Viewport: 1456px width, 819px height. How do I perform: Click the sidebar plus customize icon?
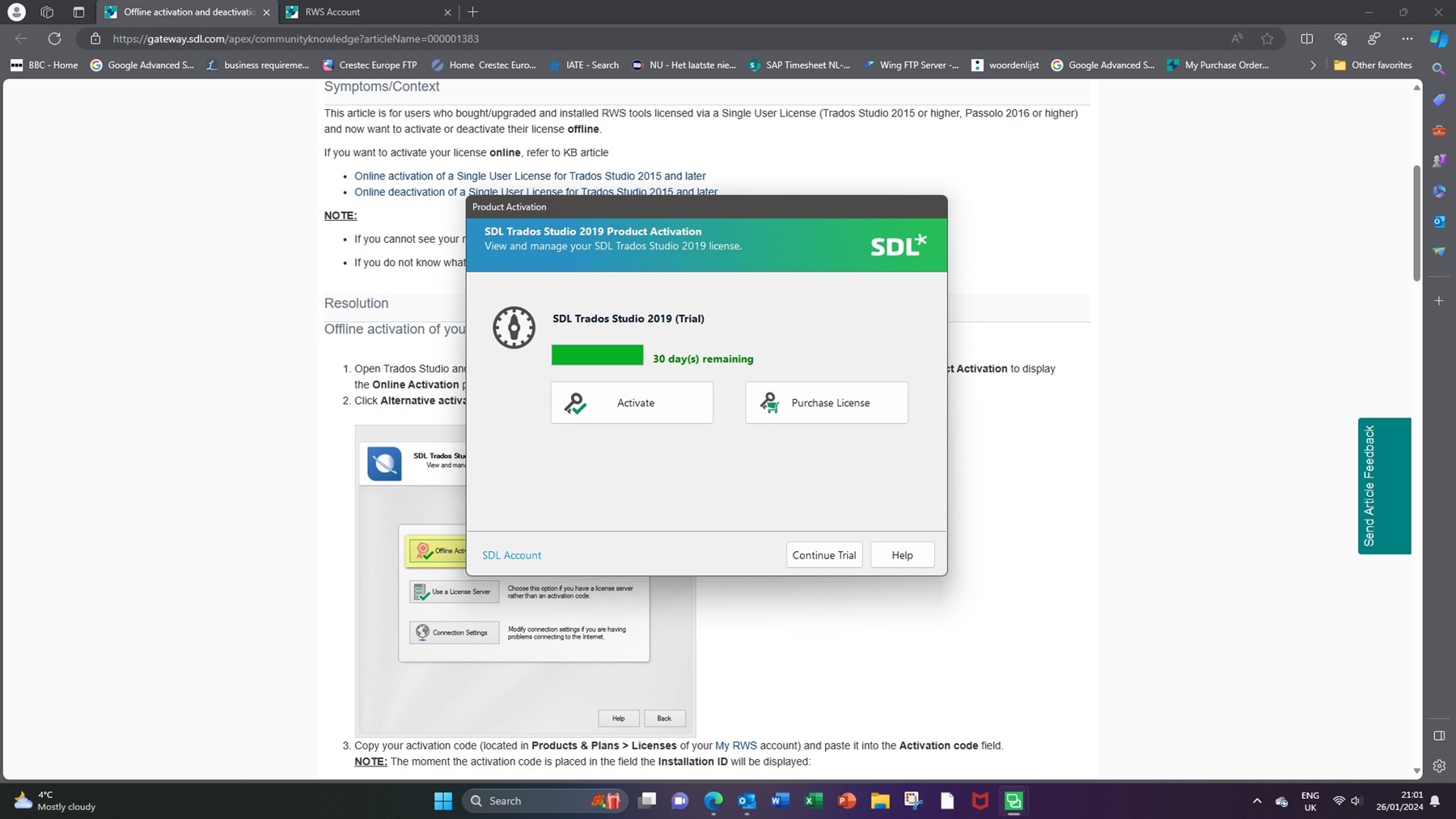coord(1439,301)
